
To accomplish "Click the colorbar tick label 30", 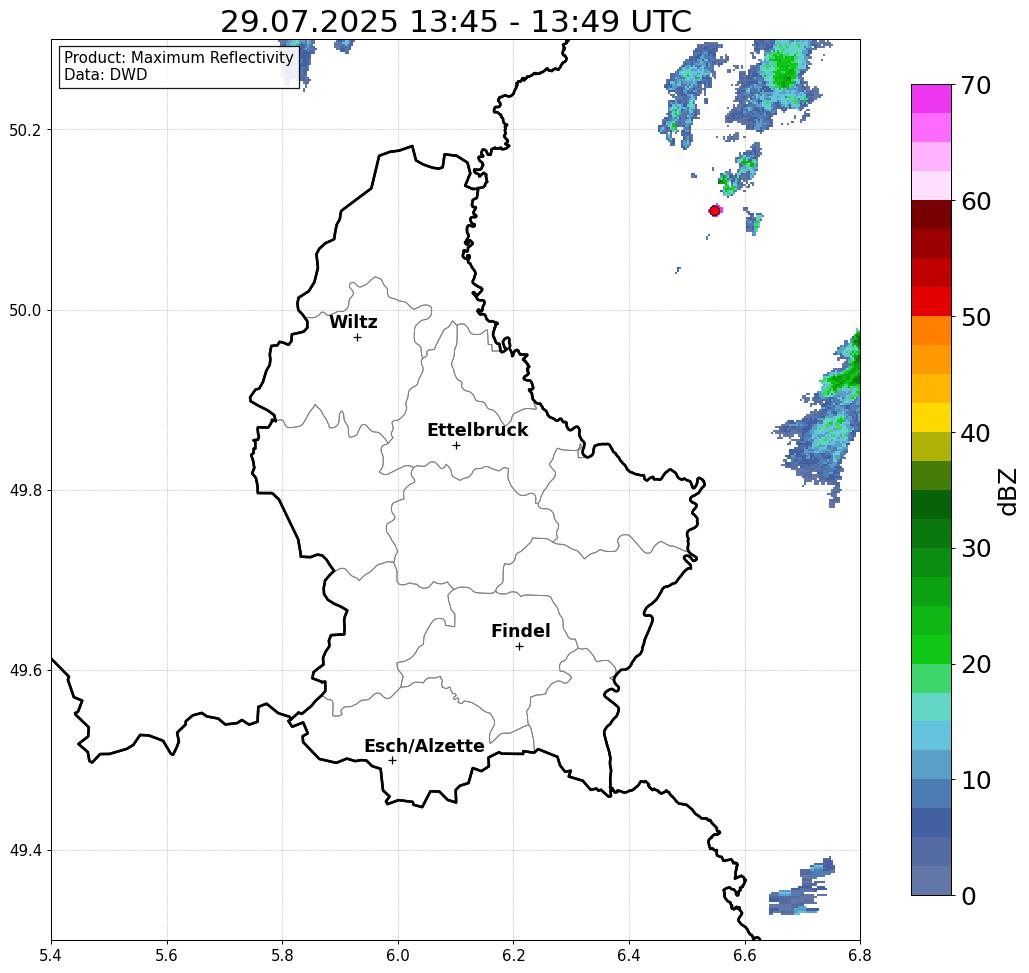I will 976,549.
